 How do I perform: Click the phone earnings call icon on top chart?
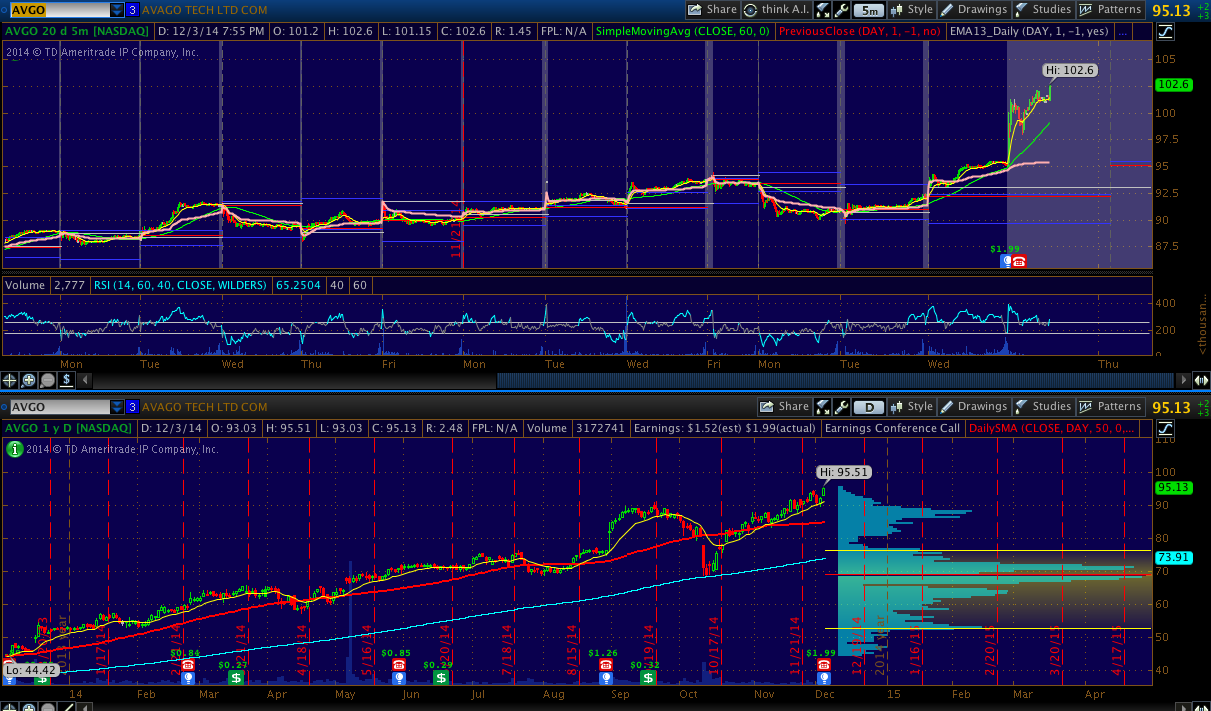point(1019,262)
